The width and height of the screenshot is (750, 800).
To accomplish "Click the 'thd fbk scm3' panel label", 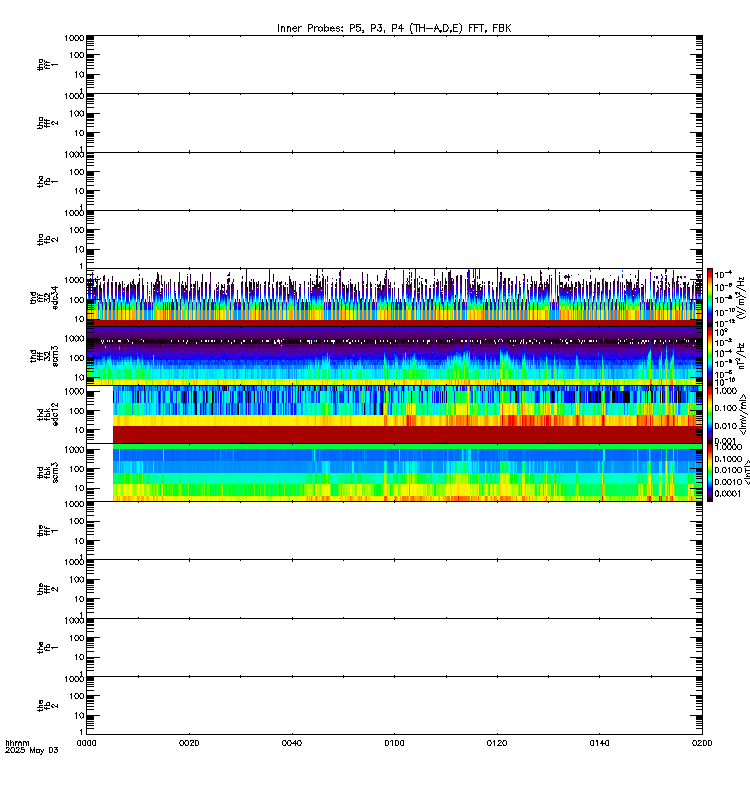I will 47,472.
